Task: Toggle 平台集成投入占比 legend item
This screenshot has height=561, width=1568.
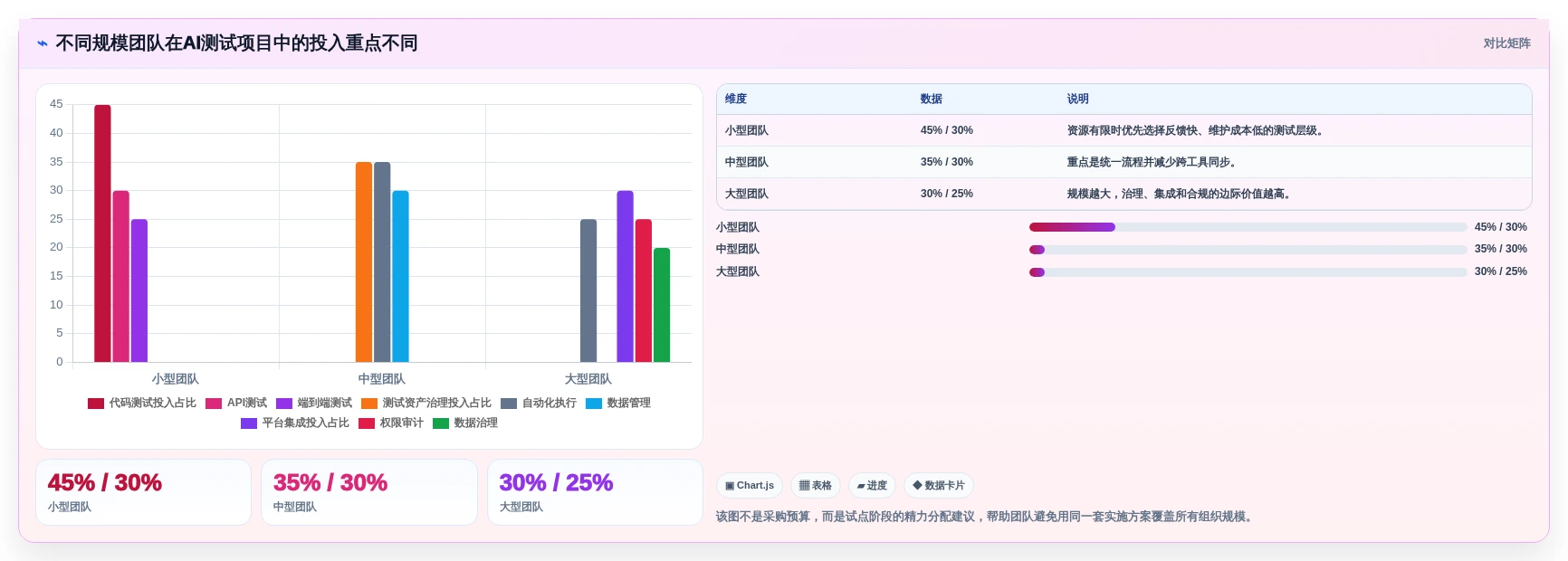Action: coord(295,423)
